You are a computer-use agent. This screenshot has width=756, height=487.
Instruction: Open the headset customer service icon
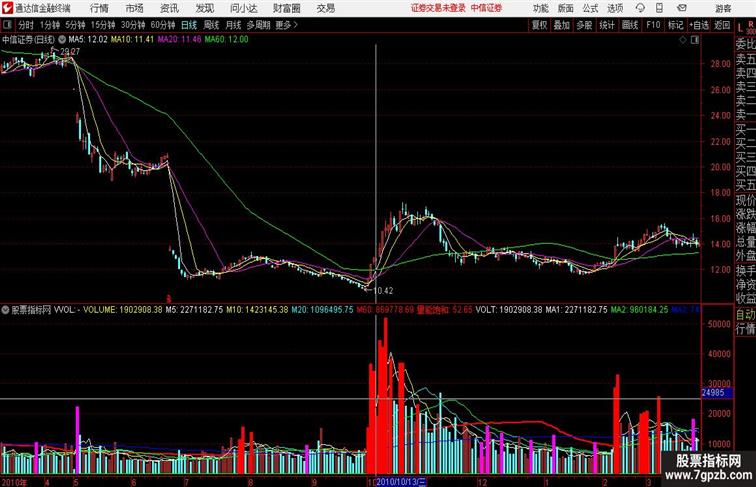pyautogui.click(x=640, y=8)
